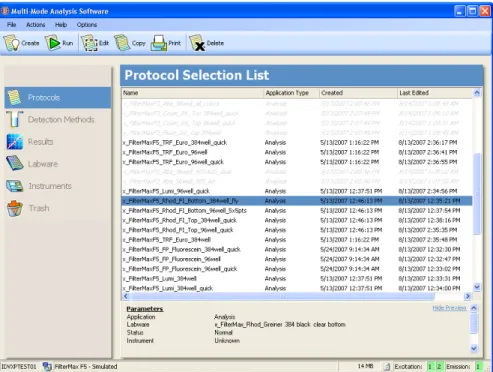Open the Results section icon
This screenshot has width=493, height=372.
tap(15, 142)
